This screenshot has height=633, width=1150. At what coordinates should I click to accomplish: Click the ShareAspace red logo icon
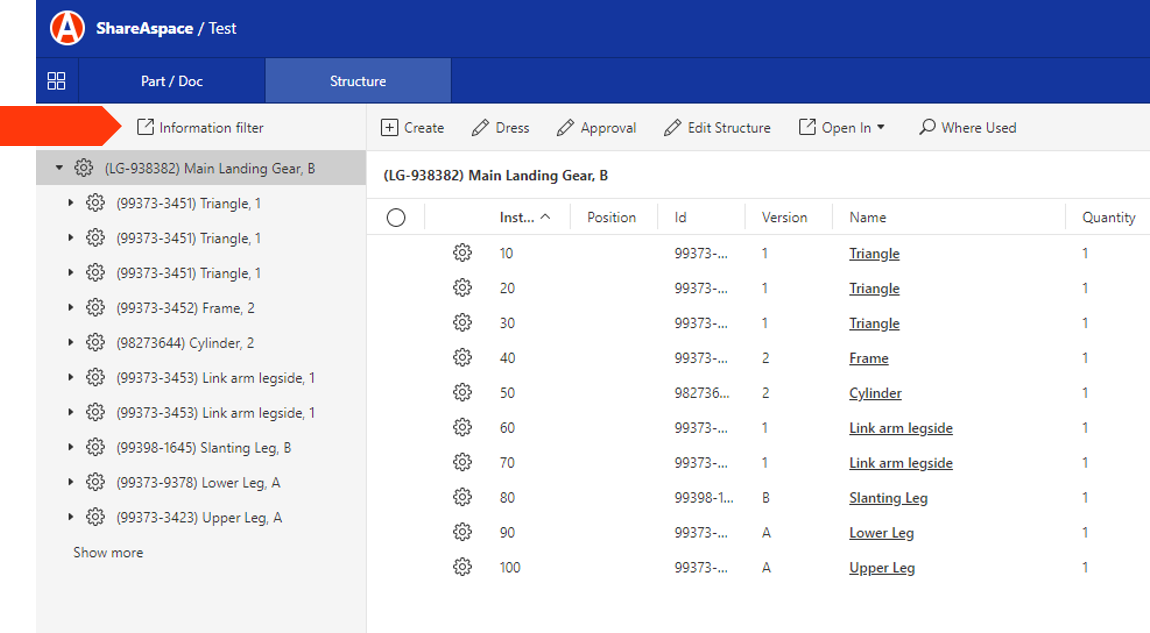[66, 28]
